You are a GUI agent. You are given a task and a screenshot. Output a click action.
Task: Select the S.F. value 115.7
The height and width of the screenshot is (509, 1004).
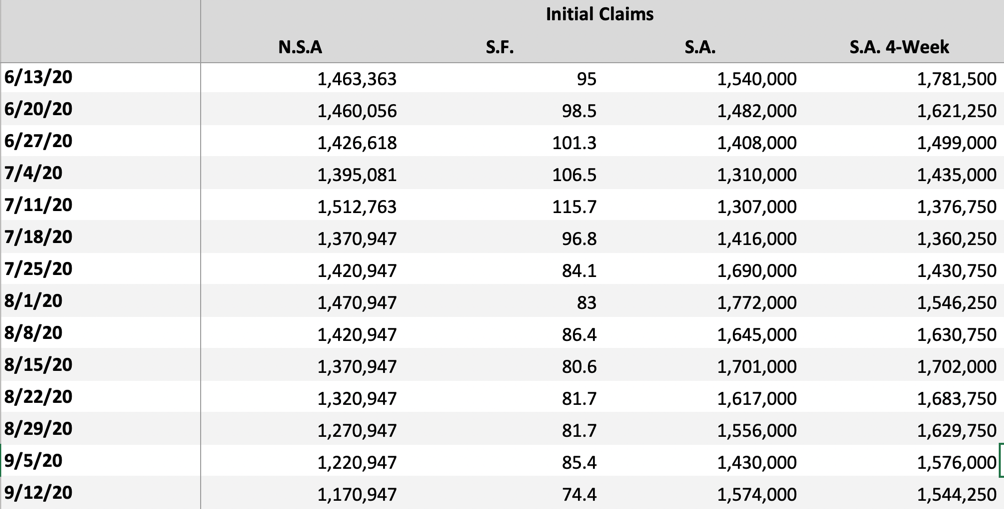pyautogui.click(x=574, y=207)
